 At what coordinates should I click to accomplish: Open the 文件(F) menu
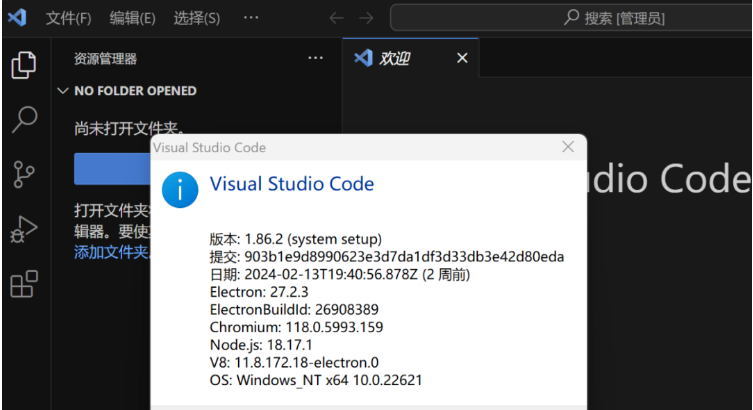click(x=68, y=18)
